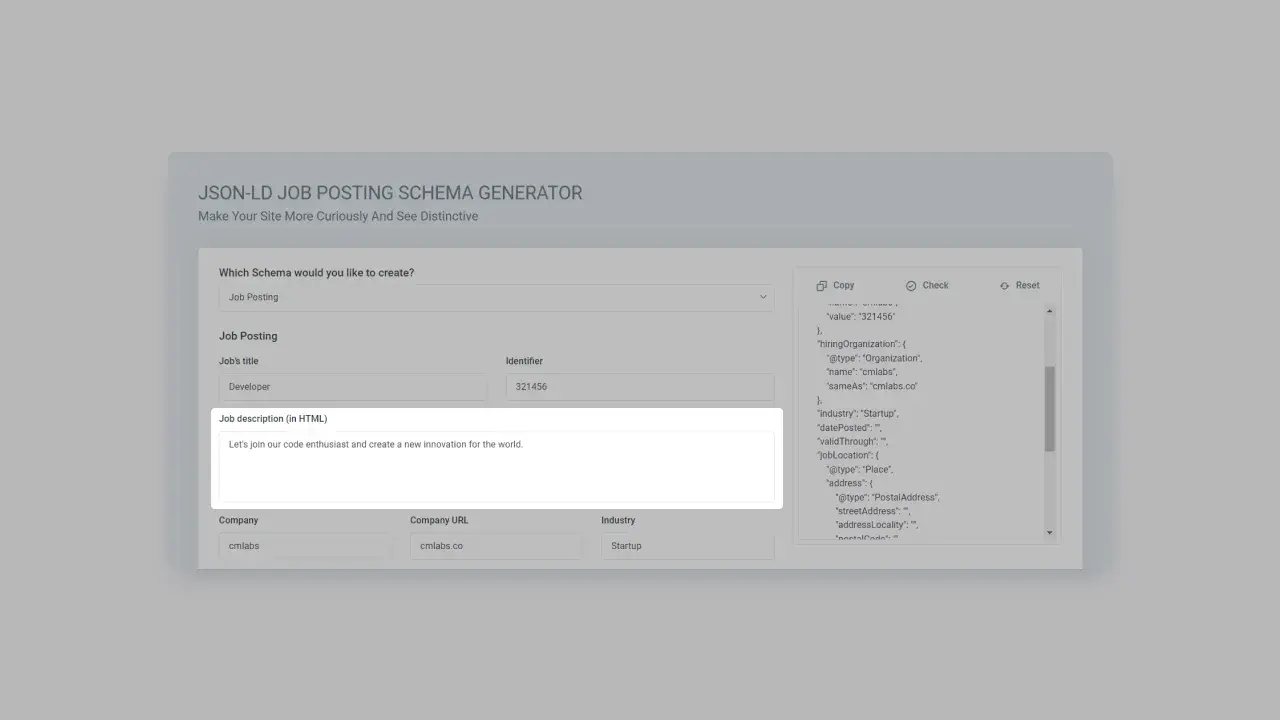1280x720 pixels.
Task: Click the Company field containing cmlabs
Action: pyautogui.click(x=305, y=546)
